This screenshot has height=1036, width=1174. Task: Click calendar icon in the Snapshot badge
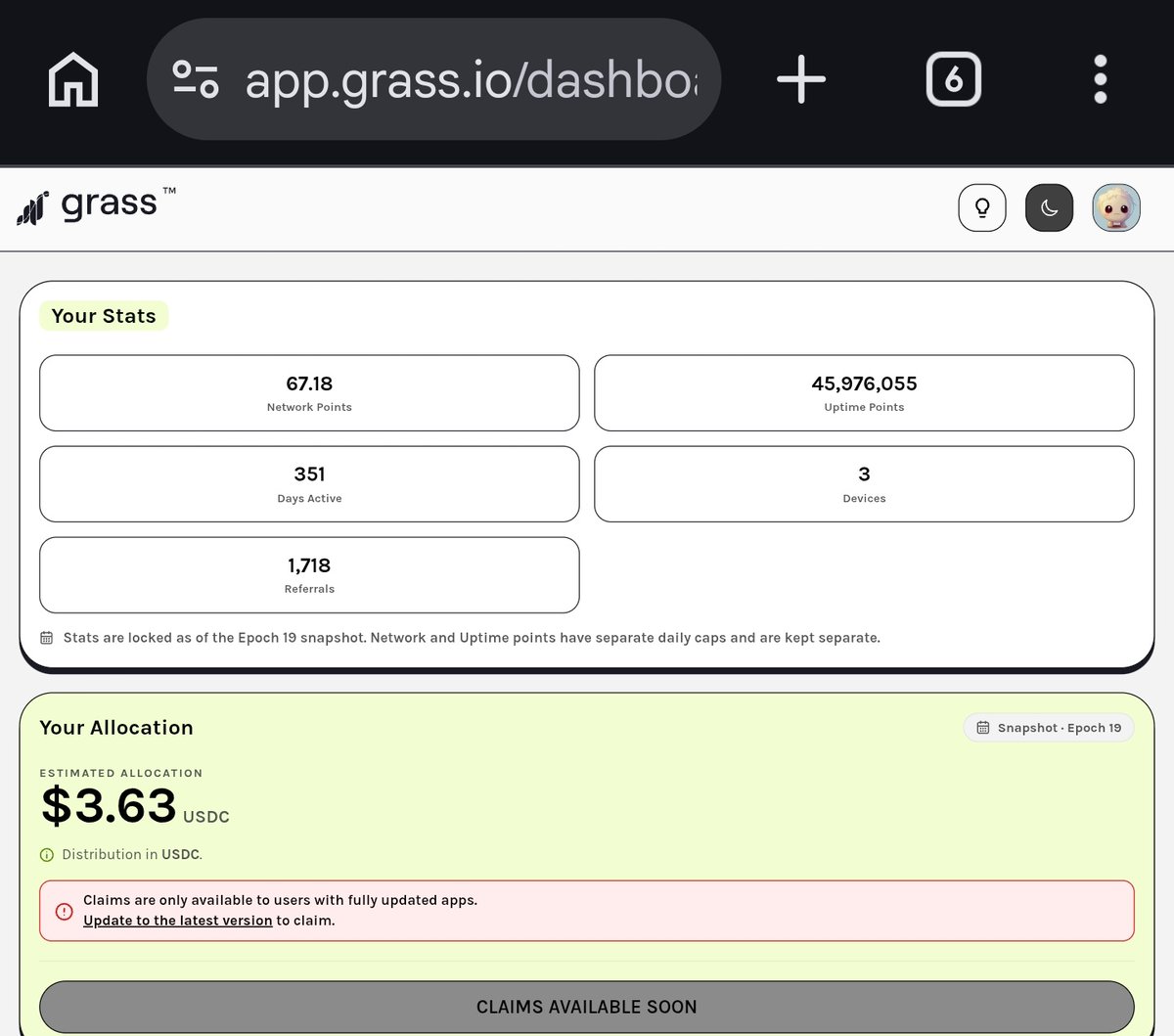(x=983, y=728)
